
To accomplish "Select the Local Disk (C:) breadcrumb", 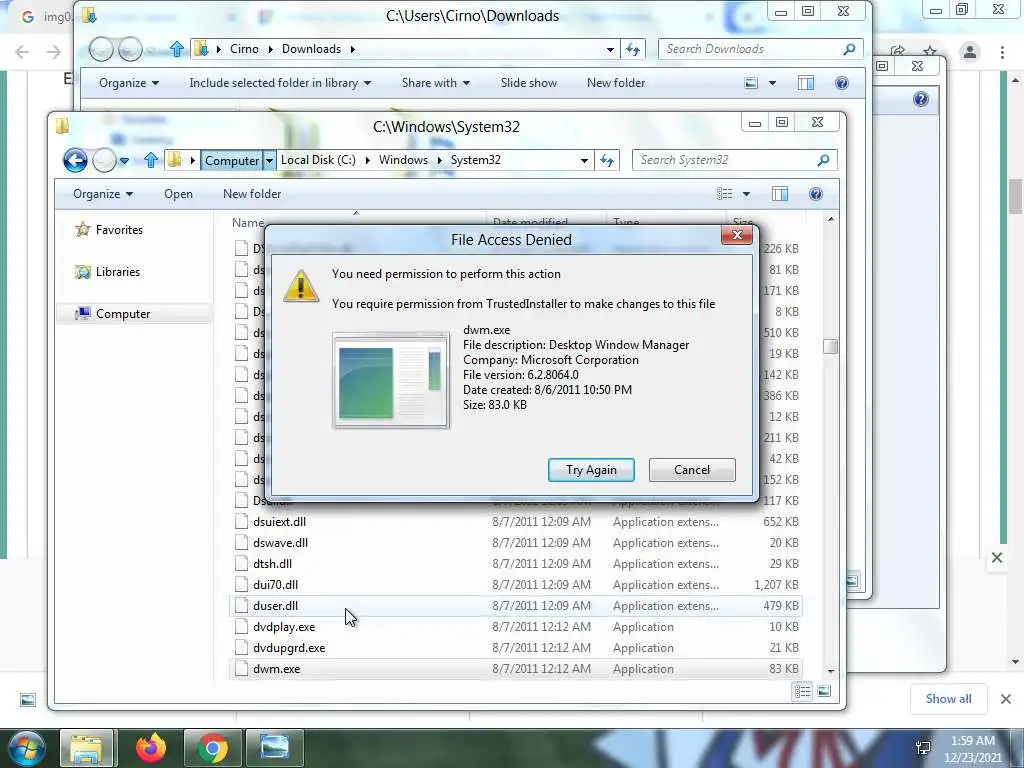I will [318, 160].
